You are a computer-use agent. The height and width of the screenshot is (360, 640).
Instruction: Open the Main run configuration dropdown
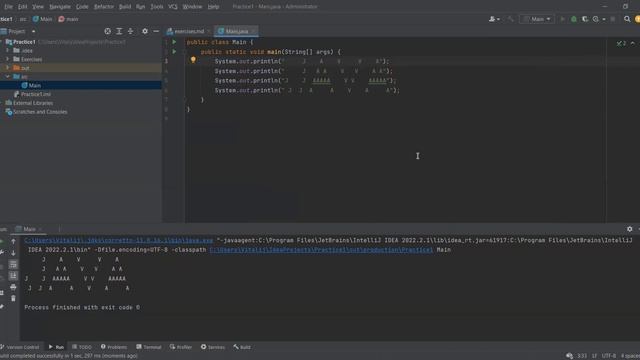[537, 19]
